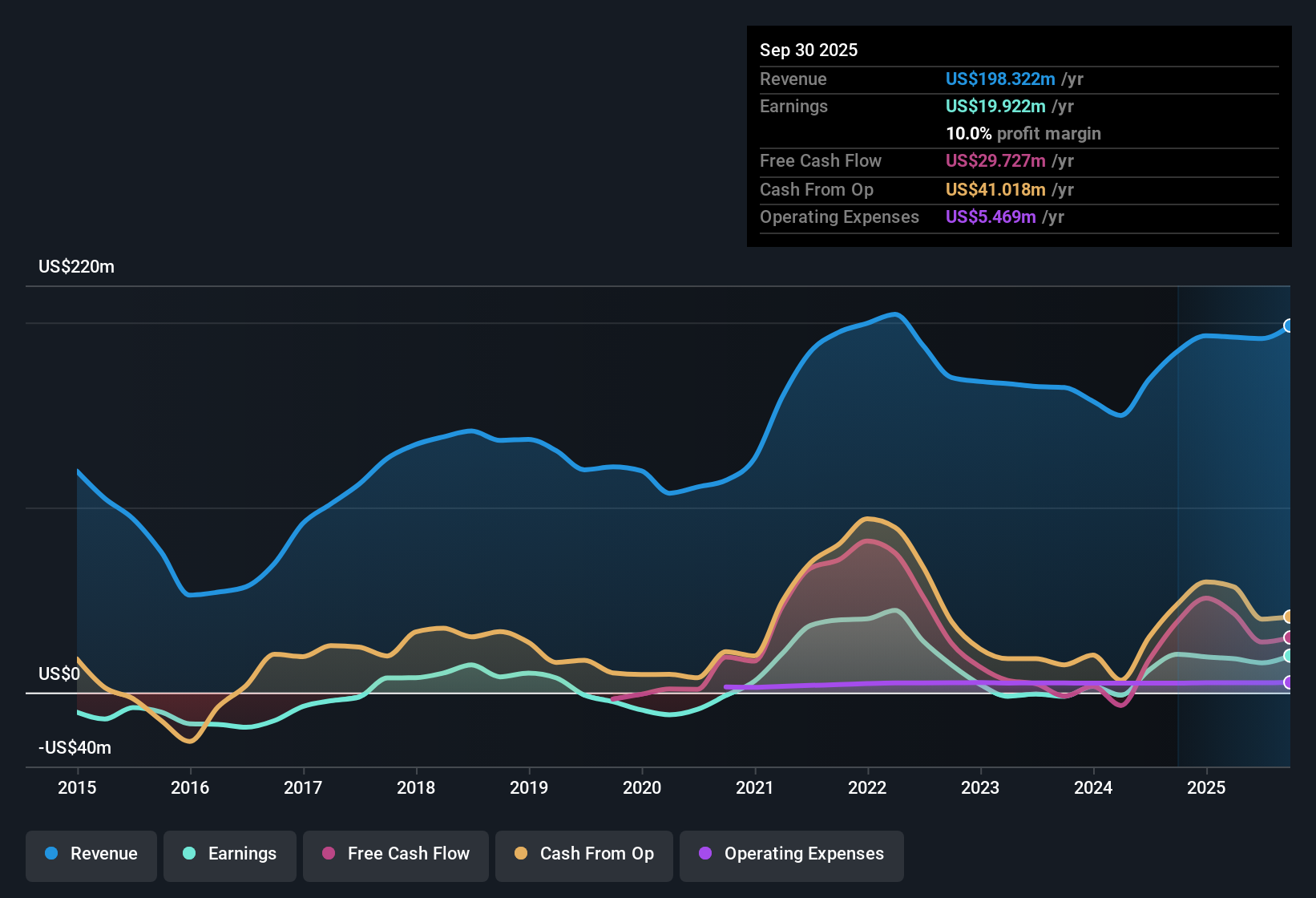Image resolution: width=1316 pixels, height=898 pixels.
Task: Toggle the Free Cash Flow series visibility
Action: 395,854
